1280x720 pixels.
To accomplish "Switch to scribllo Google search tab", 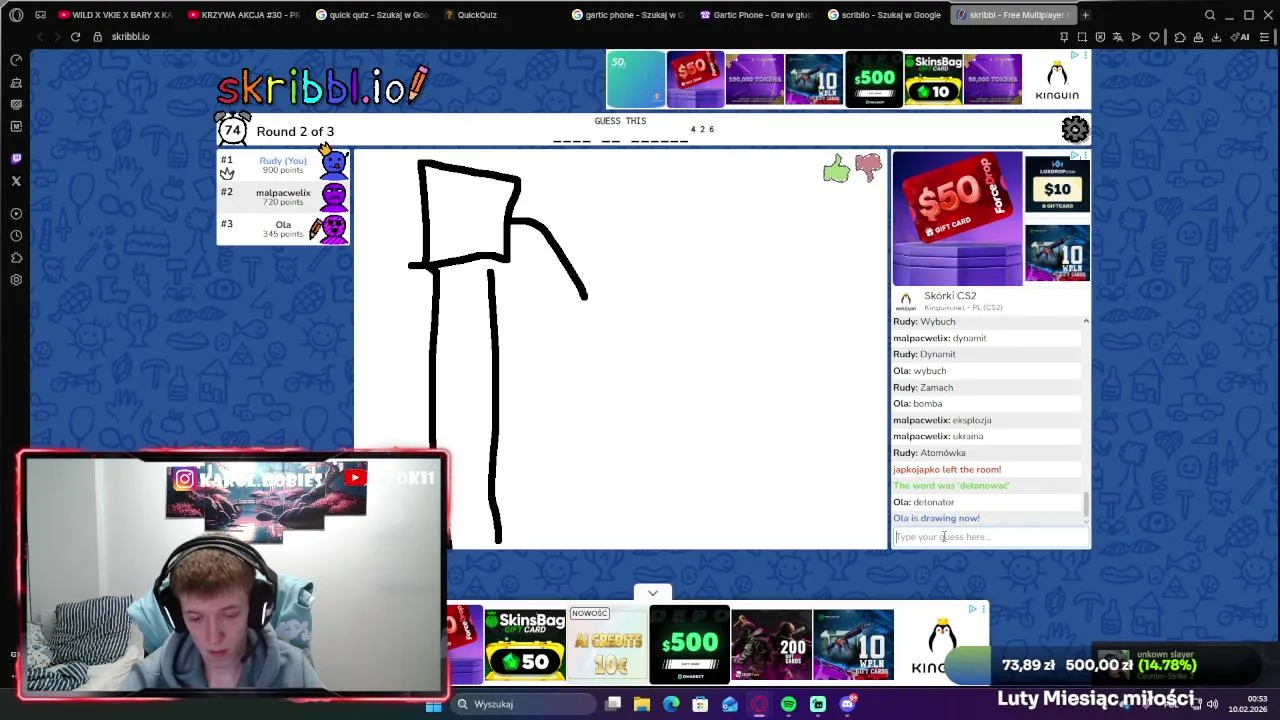I will click(x=885, y=15).
